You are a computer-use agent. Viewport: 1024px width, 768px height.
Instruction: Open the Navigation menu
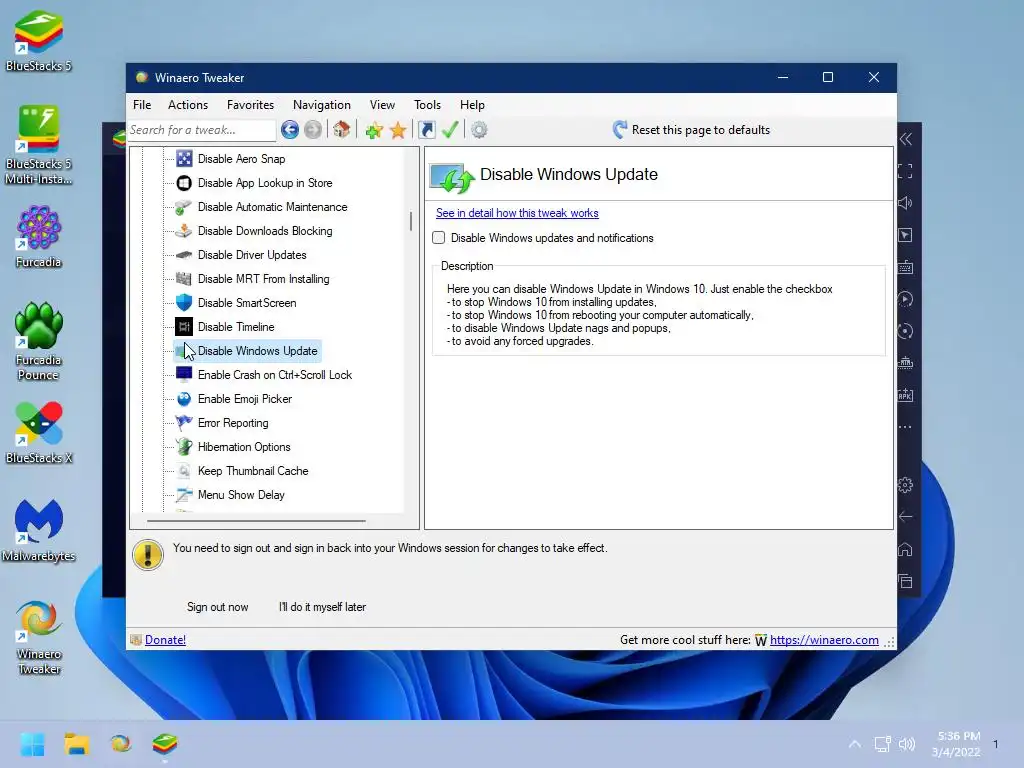(321, 104)
